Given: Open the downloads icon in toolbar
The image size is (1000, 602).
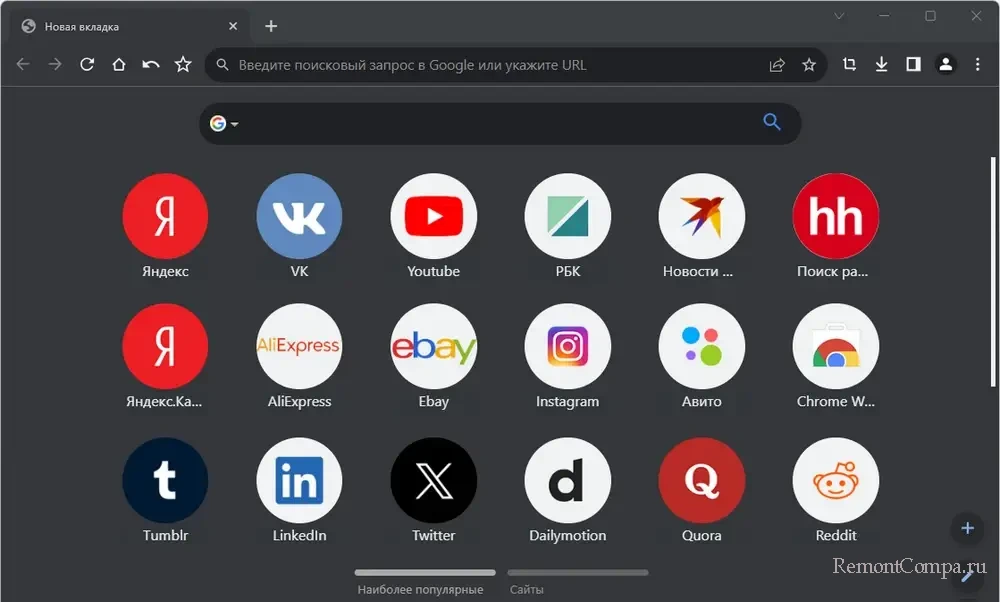Looking at the screenshot, I should click(881, 65).
